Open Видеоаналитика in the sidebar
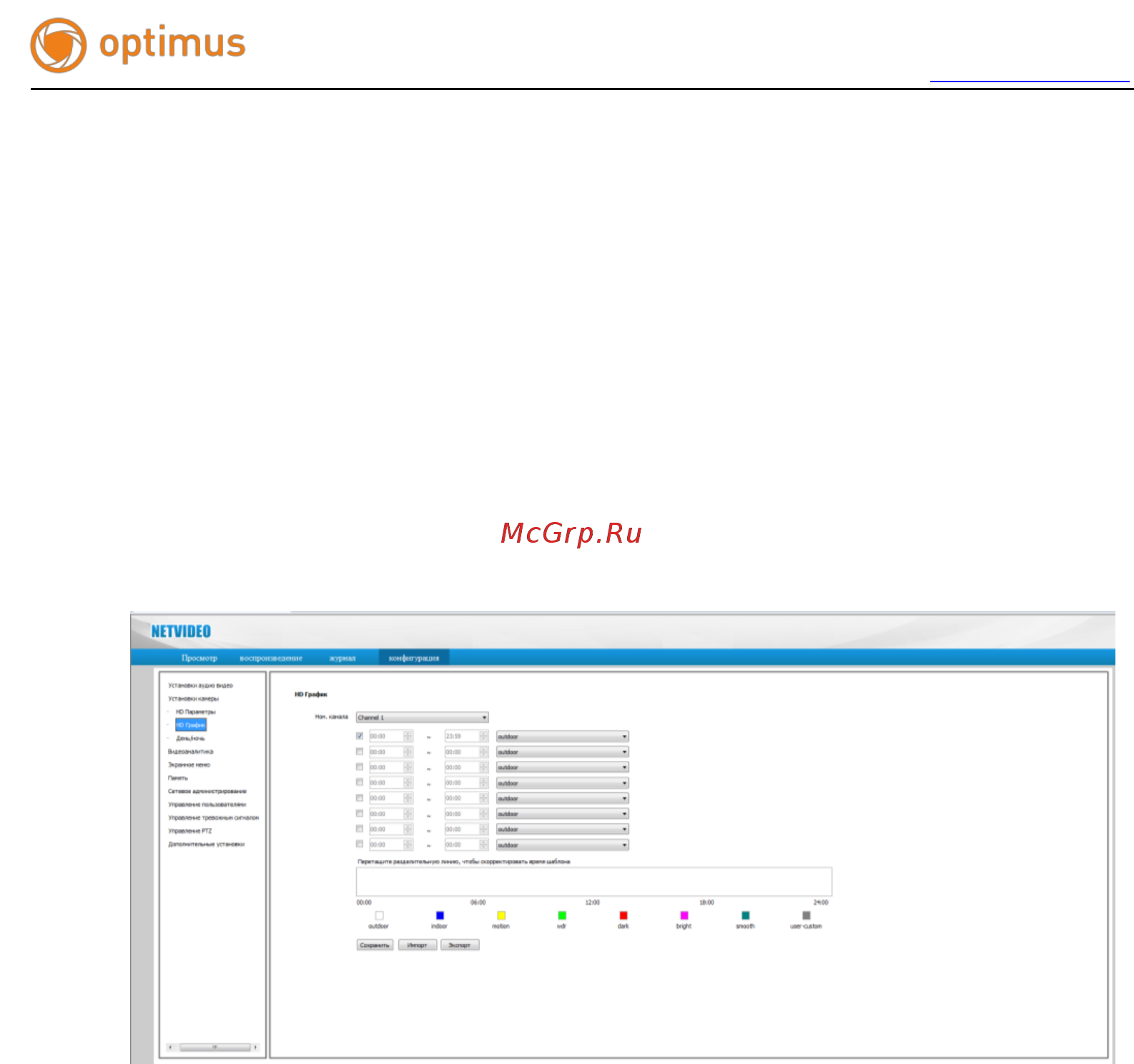Image resolution: width=1134 pixels, height=1064 pixels. point(190,752)
